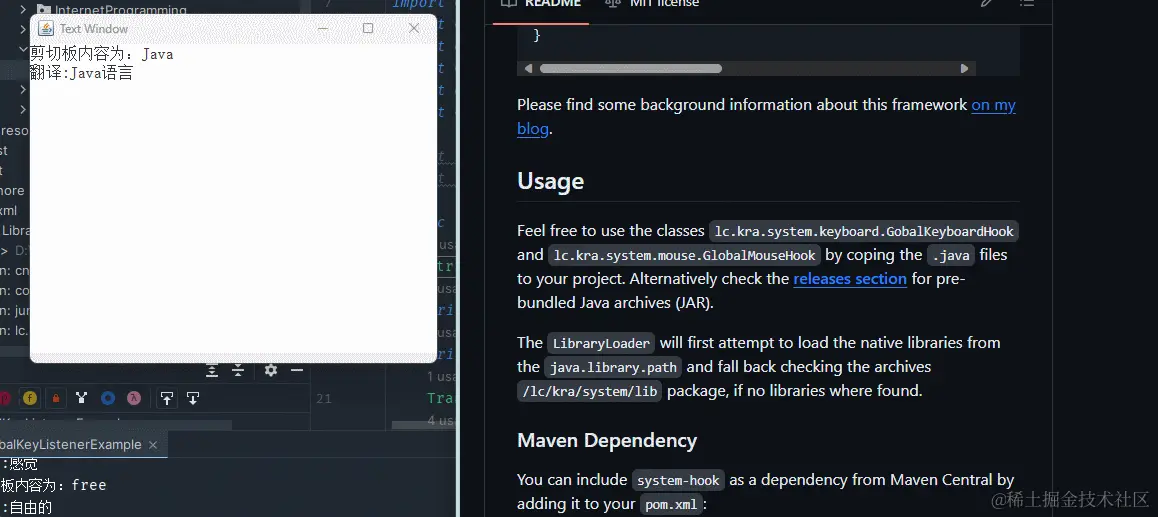This screenshot has width=1158, height=517.
Task: Collapse the expanded folder down-chevron in project tree
Action: coord(23,49)
